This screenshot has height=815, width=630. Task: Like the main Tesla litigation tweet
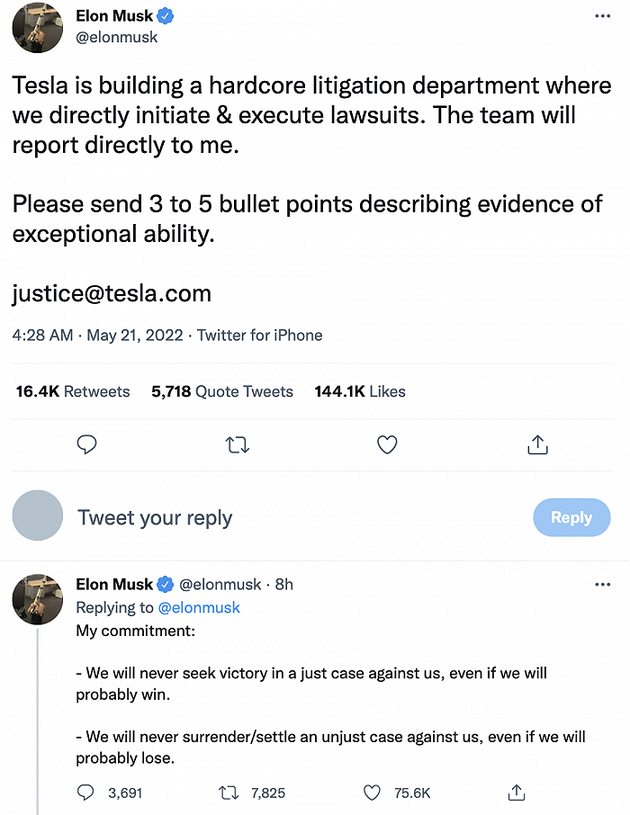pyautogui.click(x=386, y=444)
